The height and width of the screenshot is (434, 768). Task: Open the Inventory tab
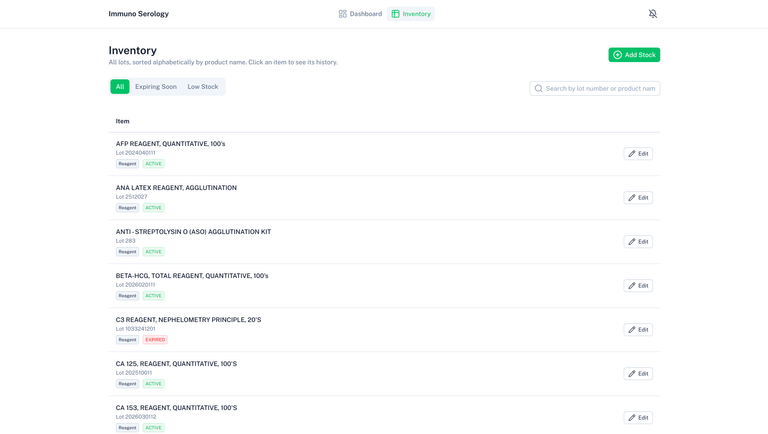click(x=411, y=14)
